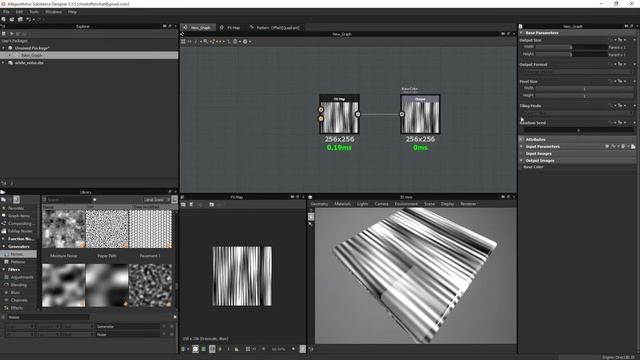The height and width of the screenshot is (360, 640).
Task: Click the rightmost icon in 2D view bottom bar
Action: click(x=302, y=349)
